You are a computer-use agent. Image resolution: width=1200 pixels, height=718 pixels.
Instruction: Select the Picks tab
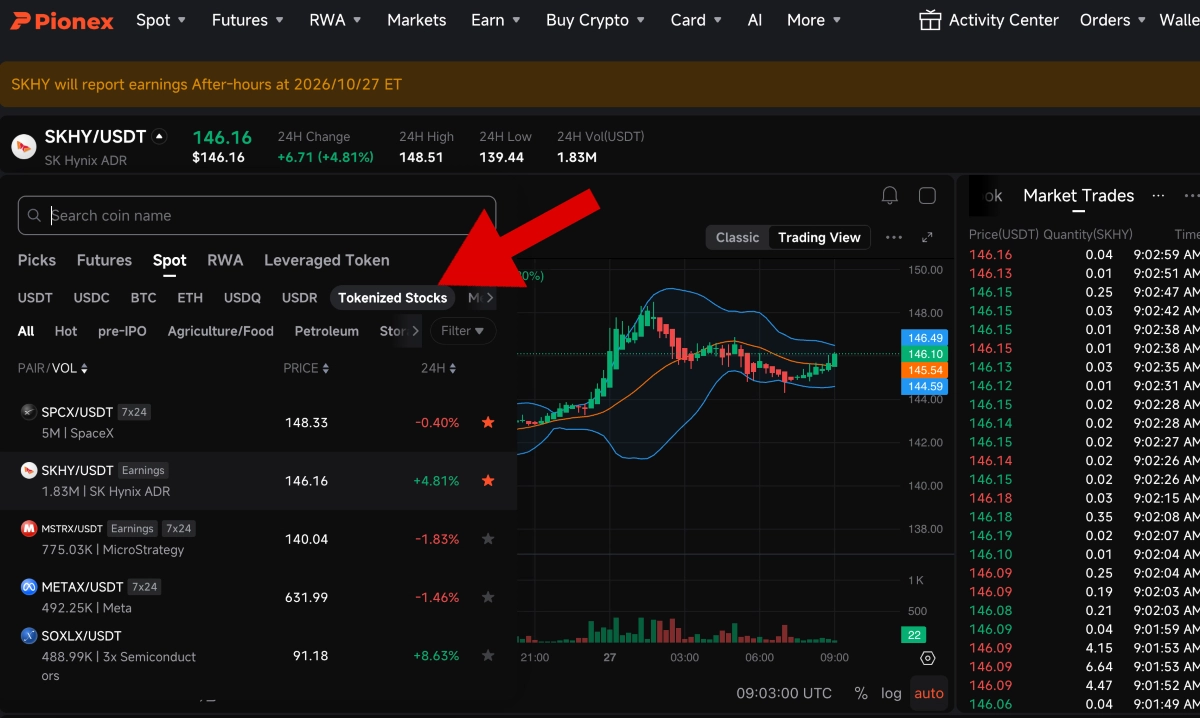click(x=37, y=260)
